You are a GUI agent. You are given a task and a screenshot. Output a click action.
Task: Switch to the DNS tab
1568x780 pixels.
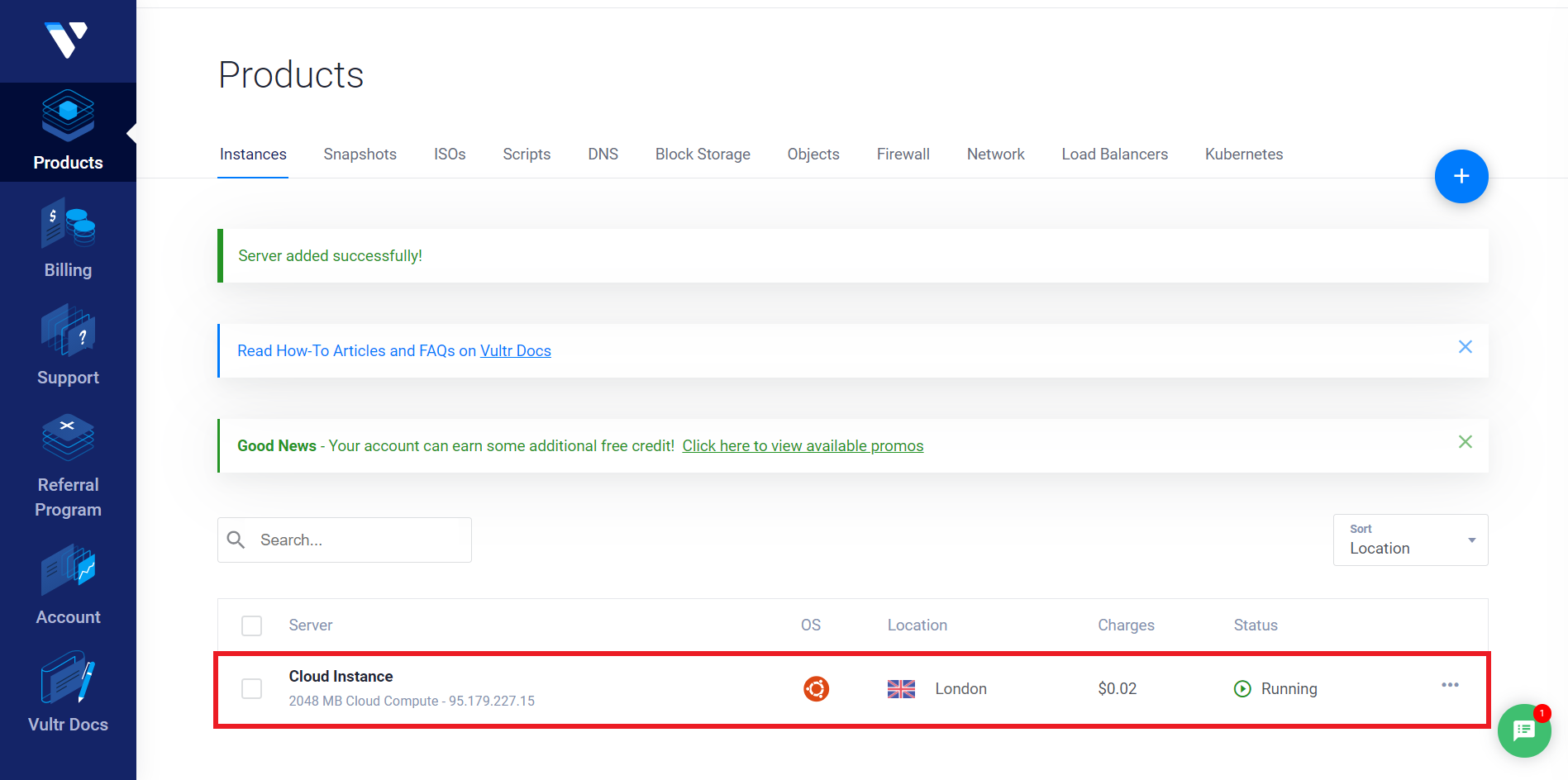click(x=603, y=155)
